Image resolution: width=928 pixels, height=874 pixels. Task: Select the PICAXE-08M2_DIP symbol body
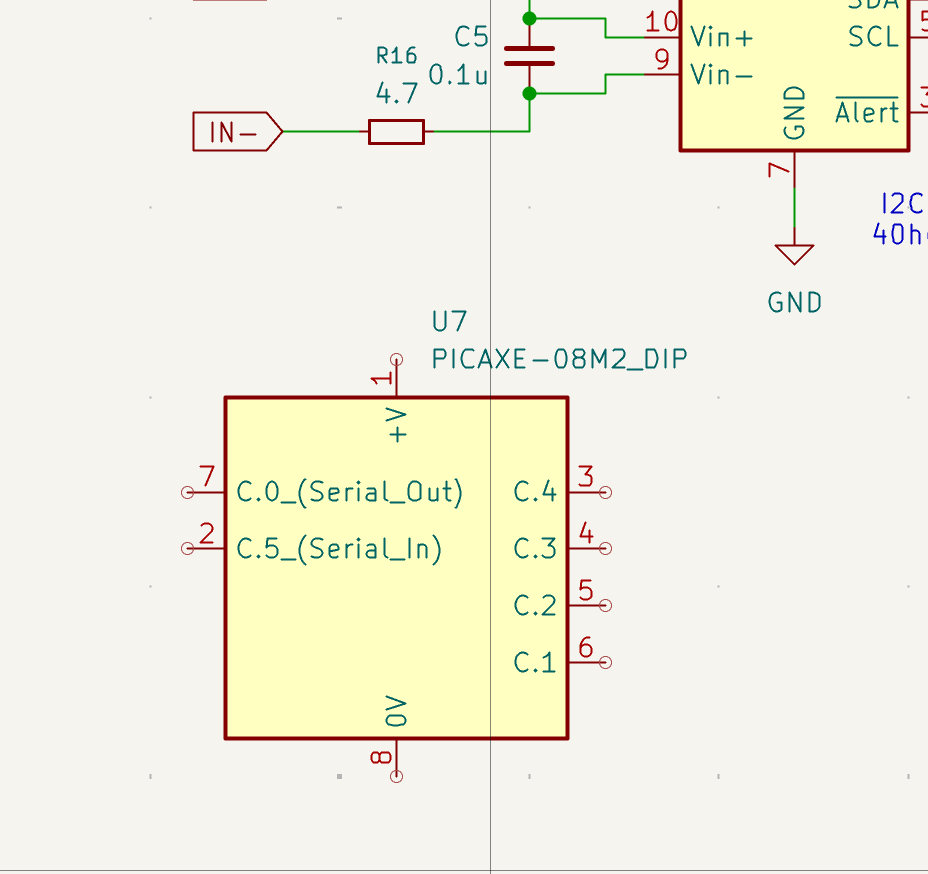pyautogui.click(x=396, y=568)
